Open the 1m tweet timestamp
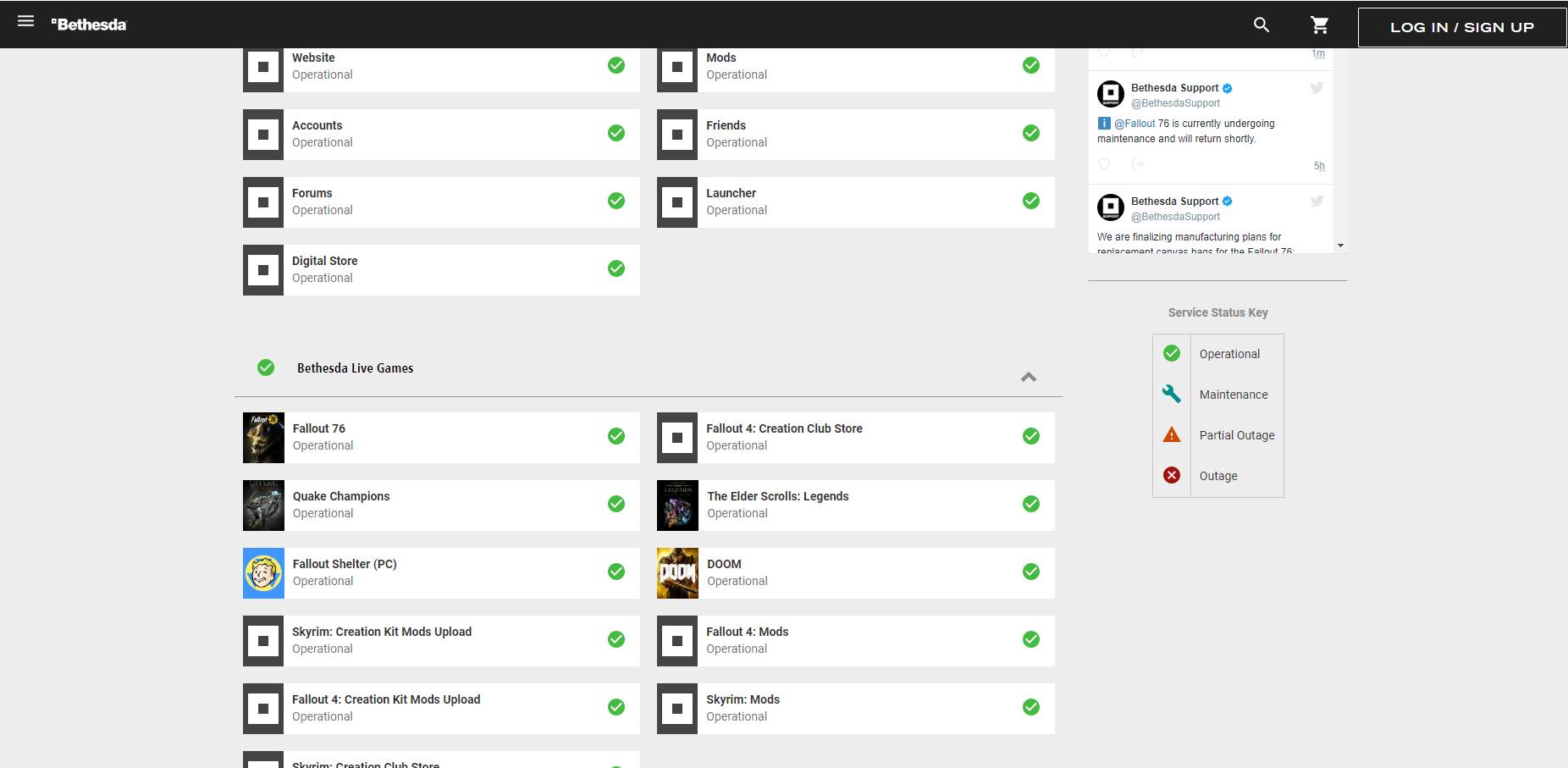This screenshot has width=1568, height=768. tap(1318, 53)
